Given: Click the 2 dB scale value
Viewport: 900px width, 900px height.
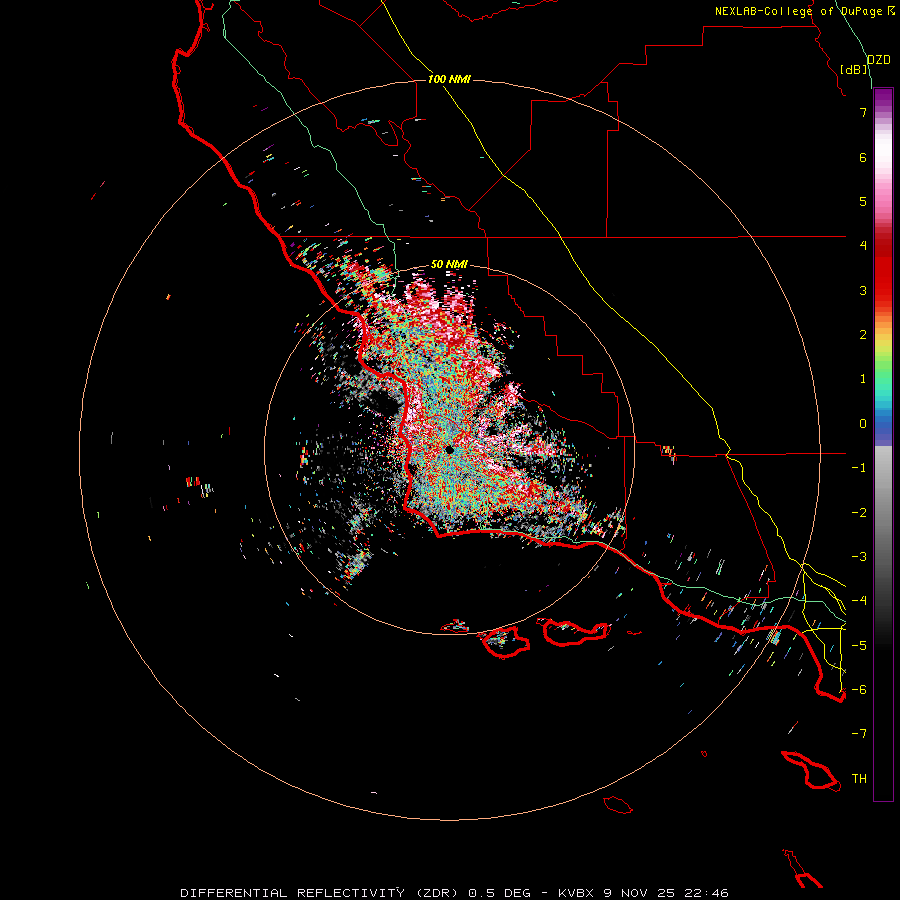Looking at the screenshot, I should pos(863,335).
